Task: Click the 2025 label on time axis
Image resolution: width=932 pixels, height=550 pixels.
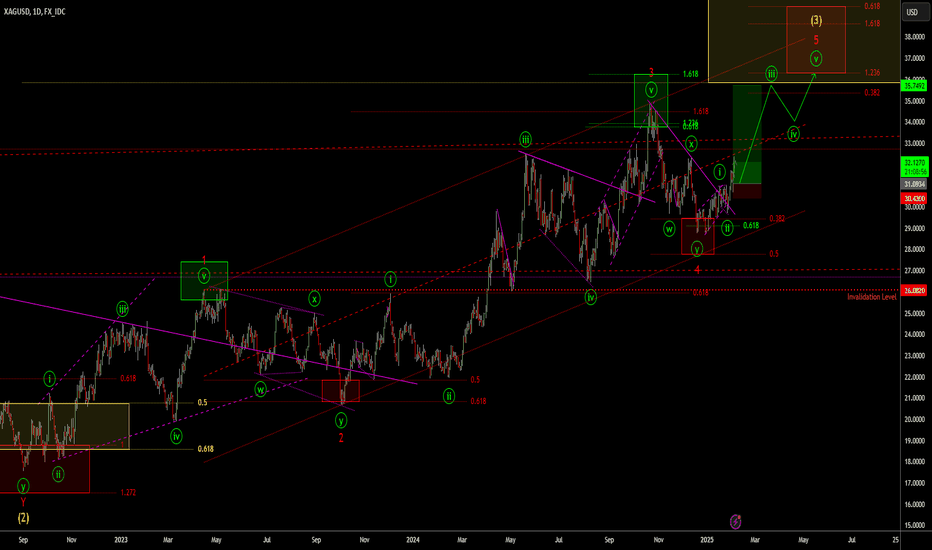Action: (x=707, y=540)
